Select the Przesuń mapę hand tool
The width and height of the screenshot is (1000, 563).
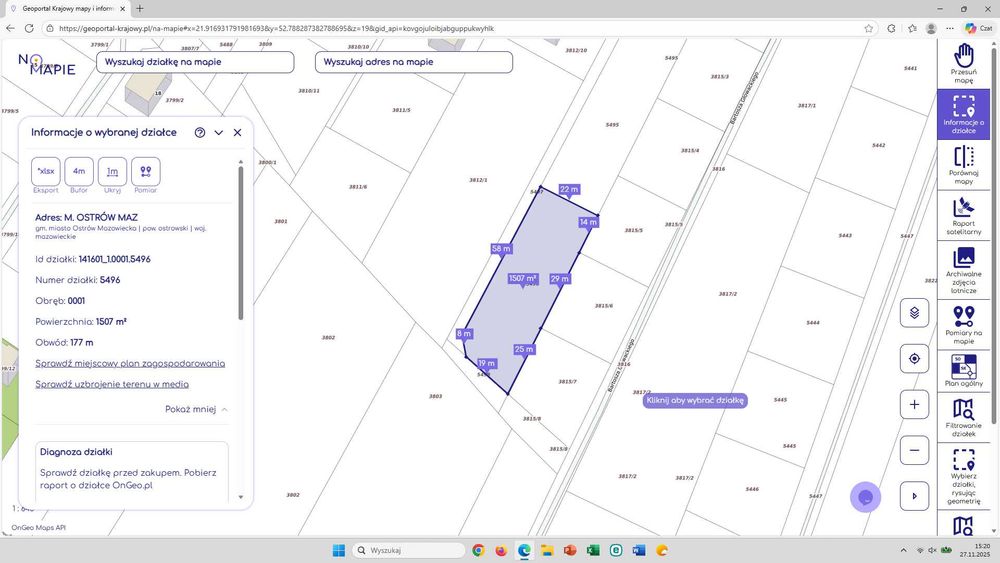pyautogui.click(x=963, y=64)
